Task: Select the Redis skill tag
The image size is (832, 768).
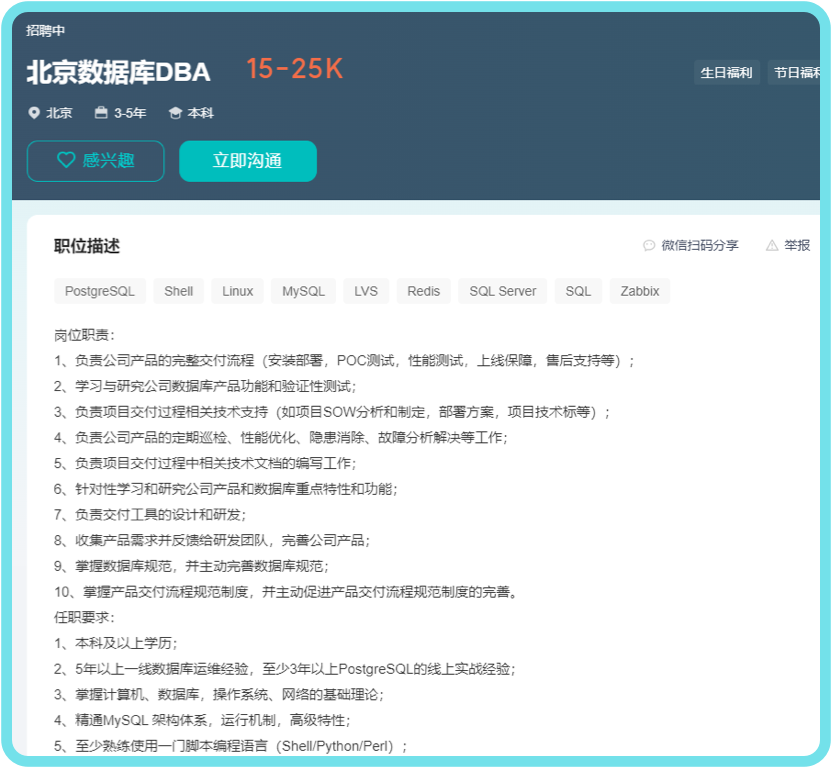Action: point(424,291)
